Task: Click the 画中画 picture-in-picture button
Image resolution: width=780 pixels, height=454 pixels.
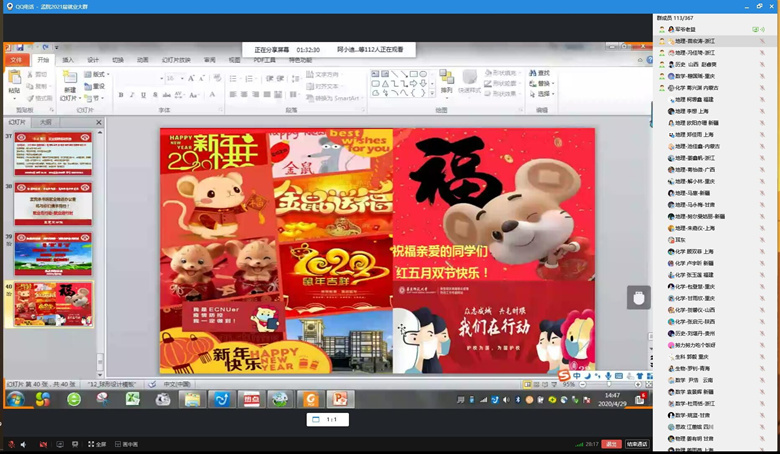Action: pos(126,444)
